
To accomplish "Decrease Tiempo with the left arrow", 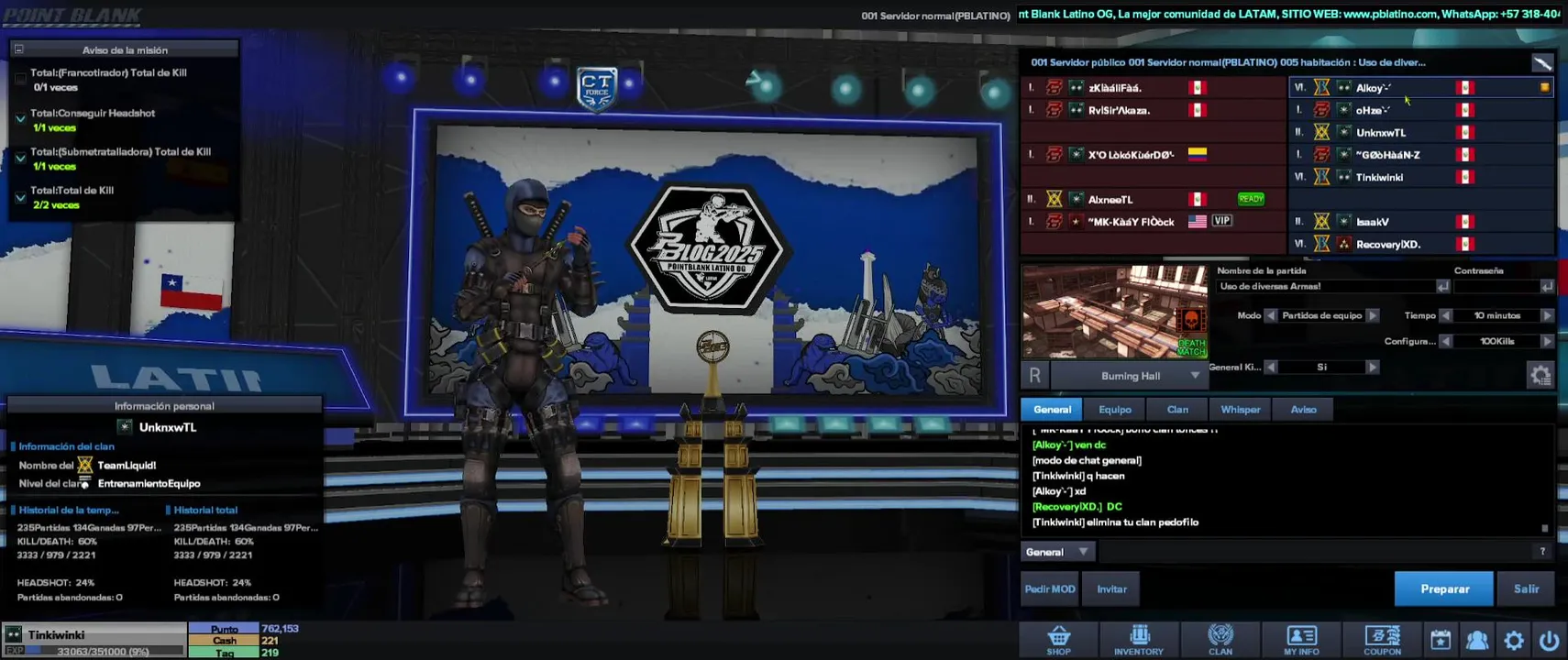I will [x=1445, y=315].
